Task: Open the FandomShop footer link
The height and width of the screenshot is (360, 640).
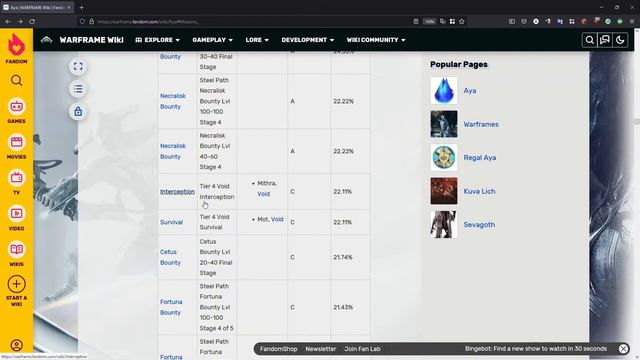Action: pyautogui.click(x=278, y=349)
